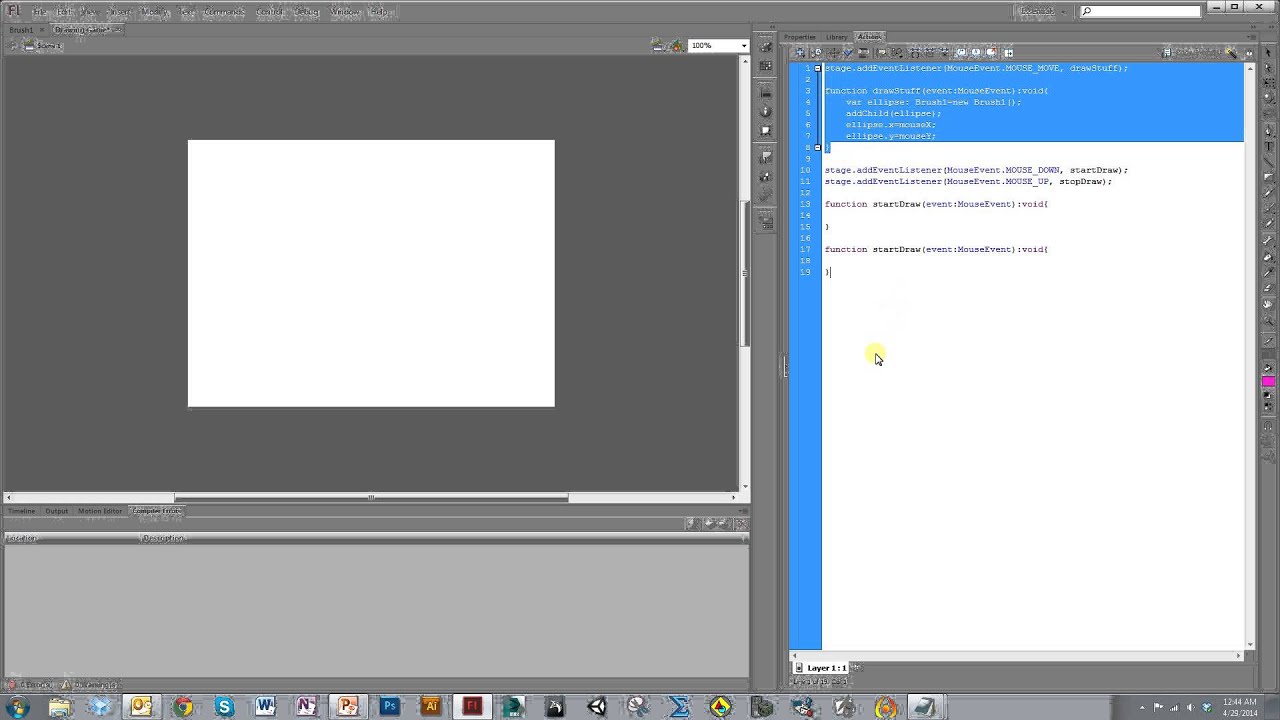The height and width of the screenshot is (720, 1280).
Task: Click the Layer 1 : 1 script tab
Action: [821, 667]
